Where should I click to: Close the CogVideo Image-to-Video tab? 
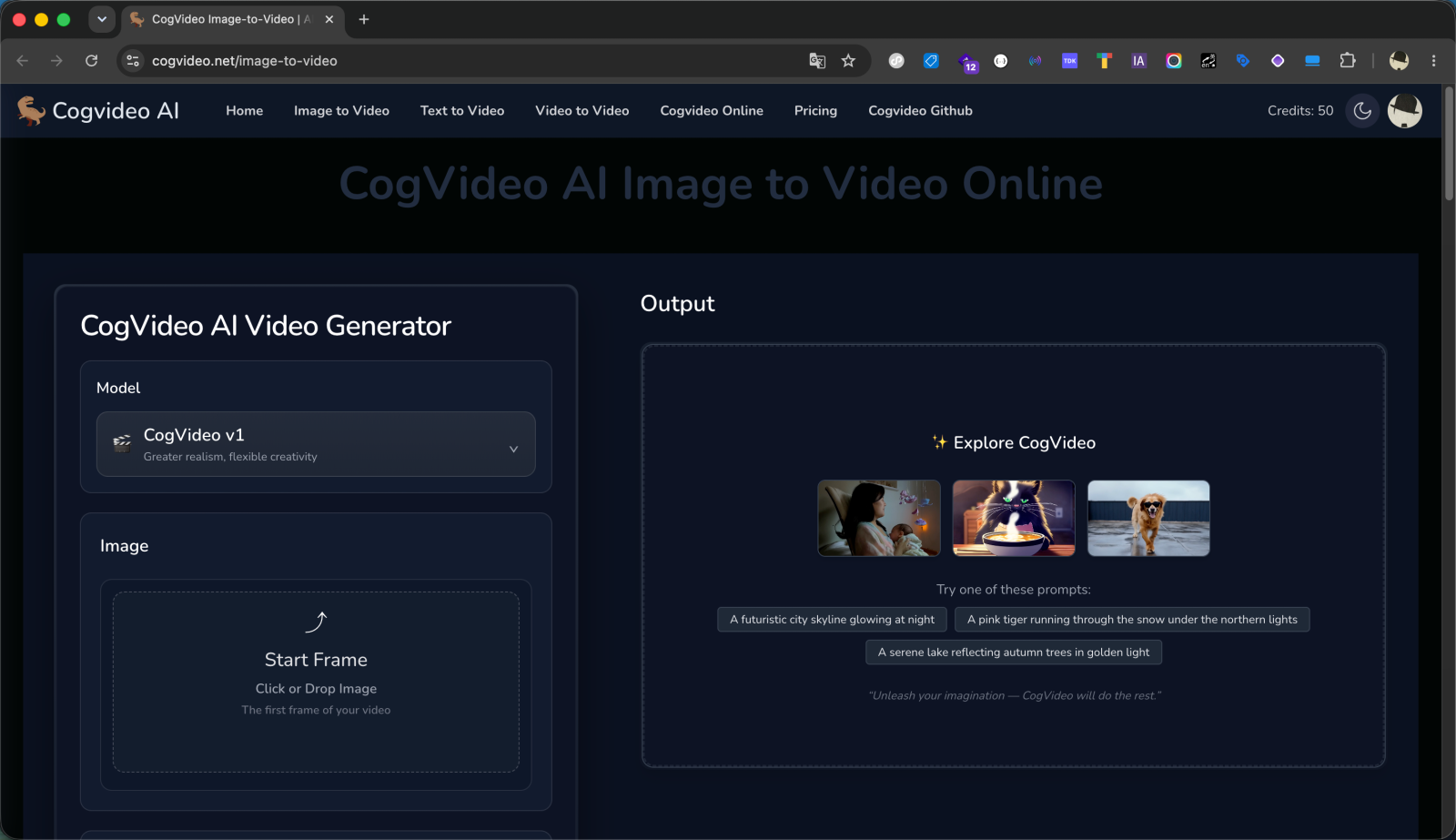329,19
